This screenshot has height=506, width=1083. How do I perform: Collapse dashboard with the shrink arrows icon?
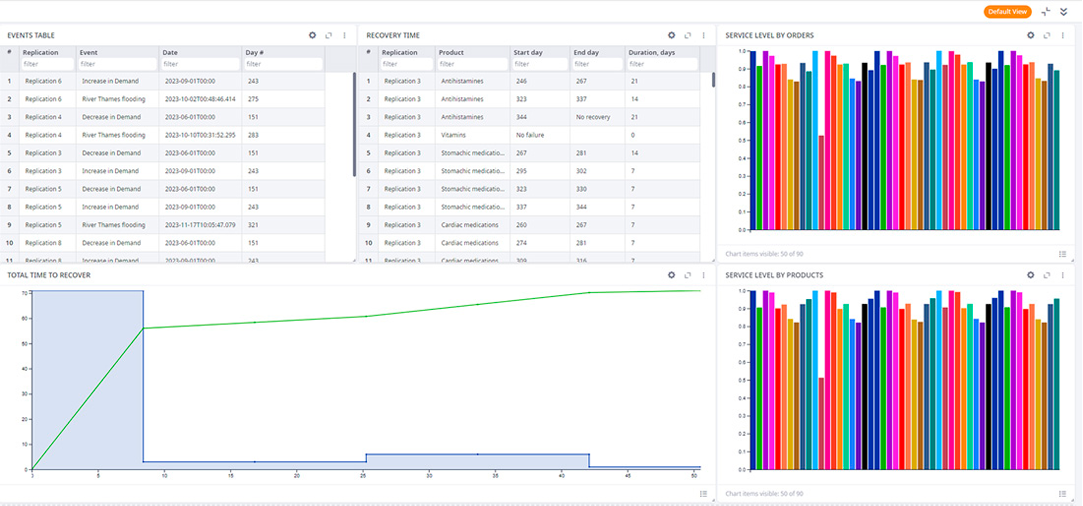(x=1046, y=11)
